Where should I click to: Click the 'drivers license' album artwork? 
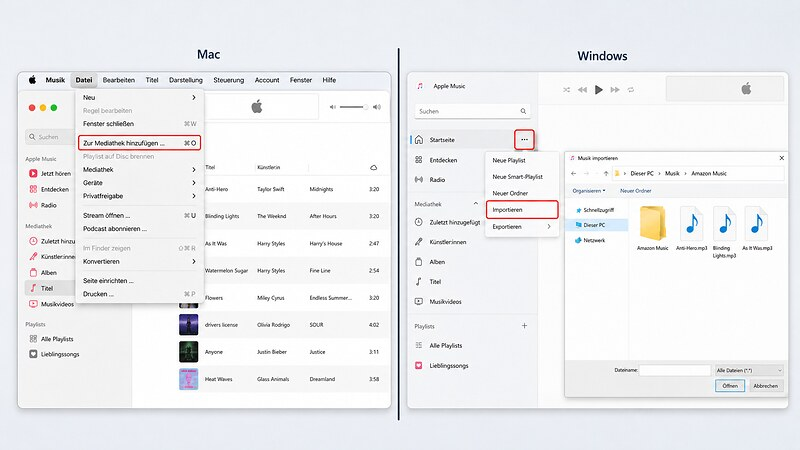188,324
